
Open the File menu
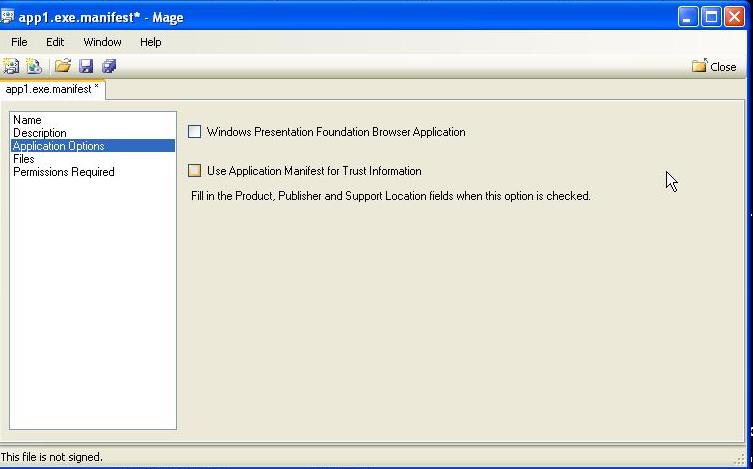click(x=19, y=42)
